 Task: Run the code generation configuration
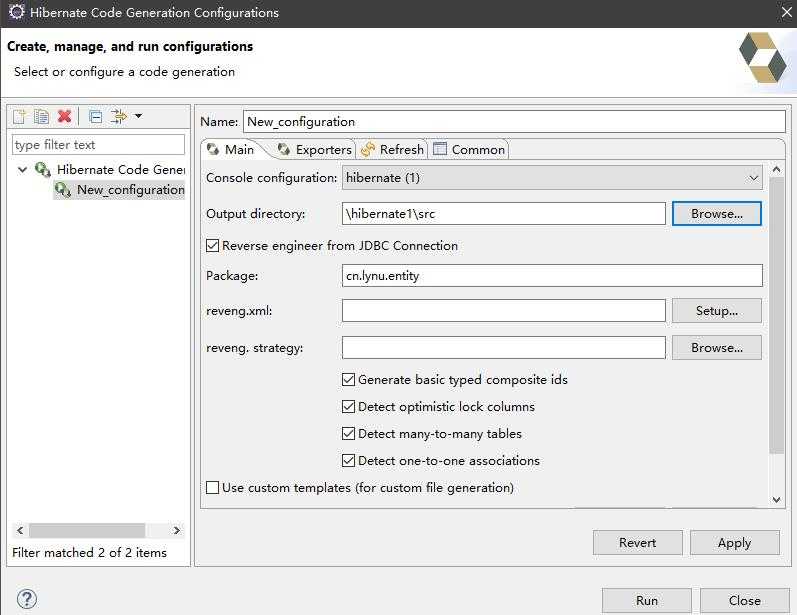pyautogui.click(x=647, y=601)
